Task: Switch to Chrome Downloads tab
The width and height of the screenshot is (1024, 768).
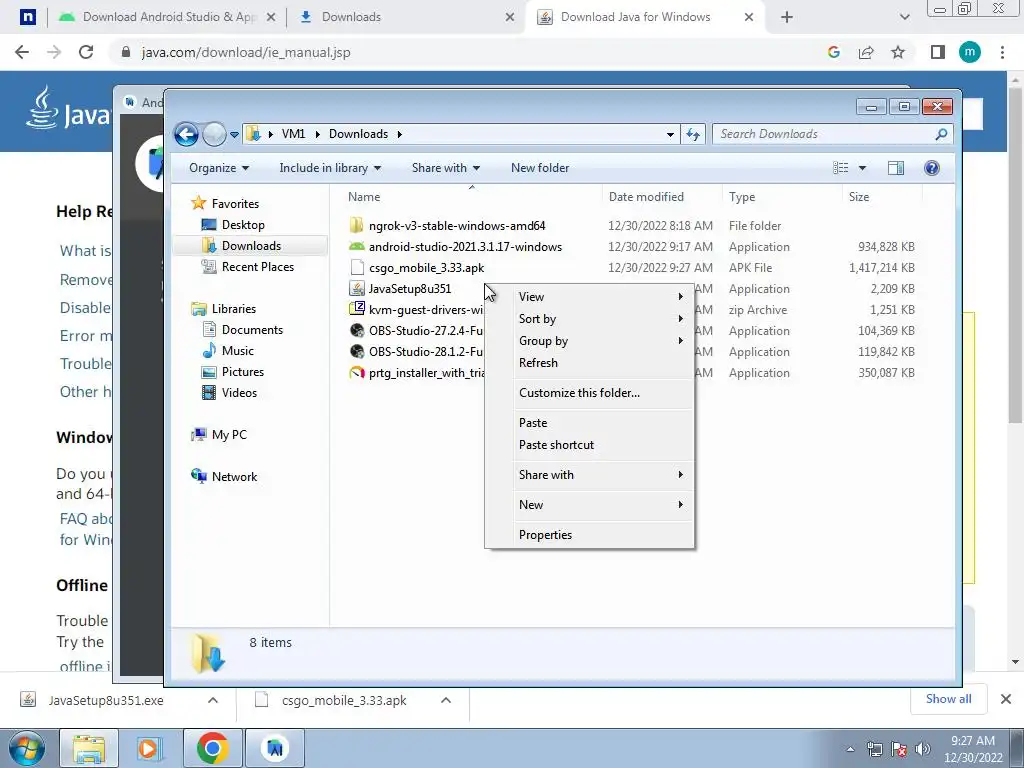Action: (405, 17)
